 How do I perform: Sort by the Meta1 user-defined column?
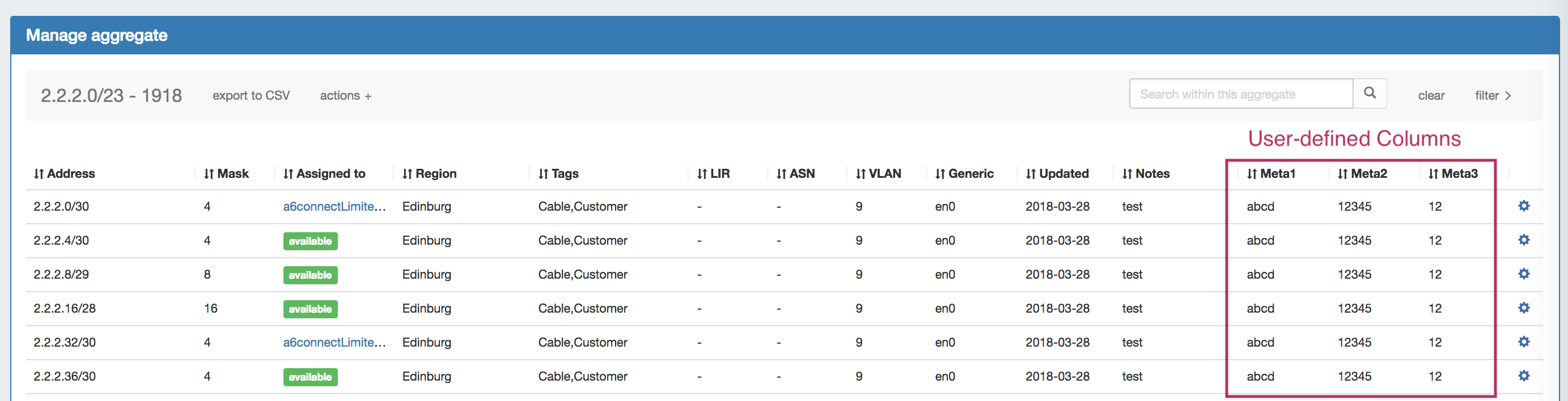pos(1271,173)
